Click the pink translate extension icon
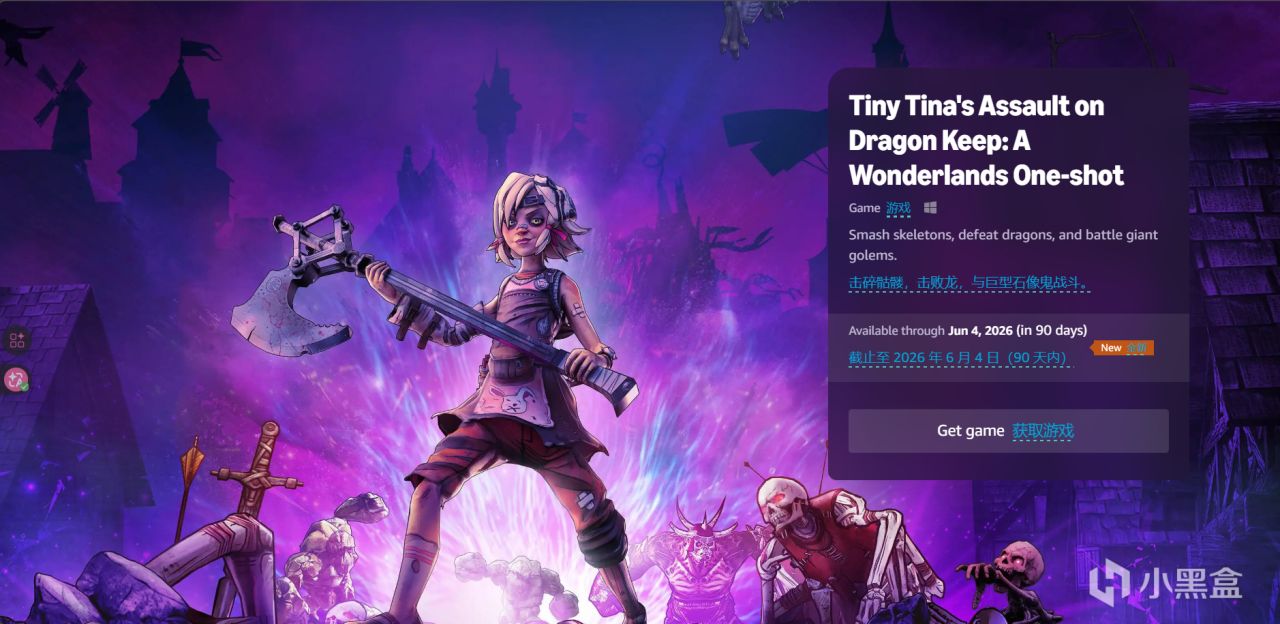 pyautogui.click(x=17, y=379)
